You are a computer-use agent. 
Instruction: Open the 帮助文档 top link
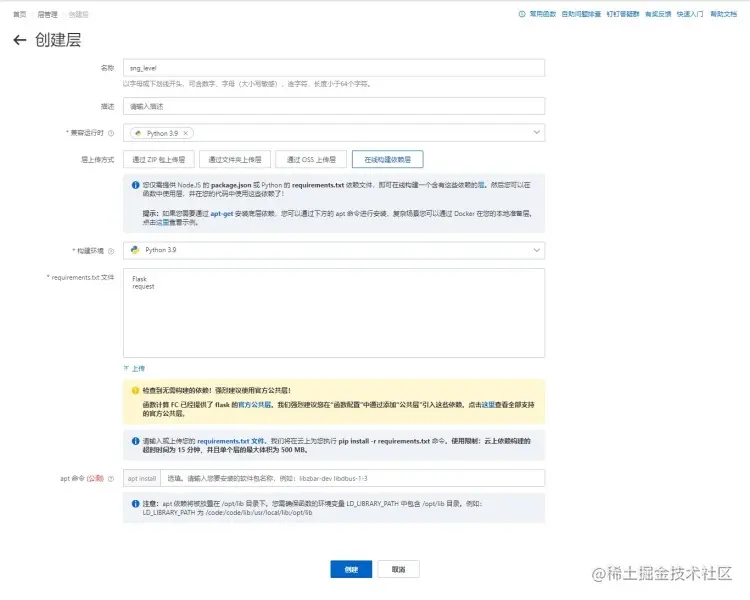(723, 14)
